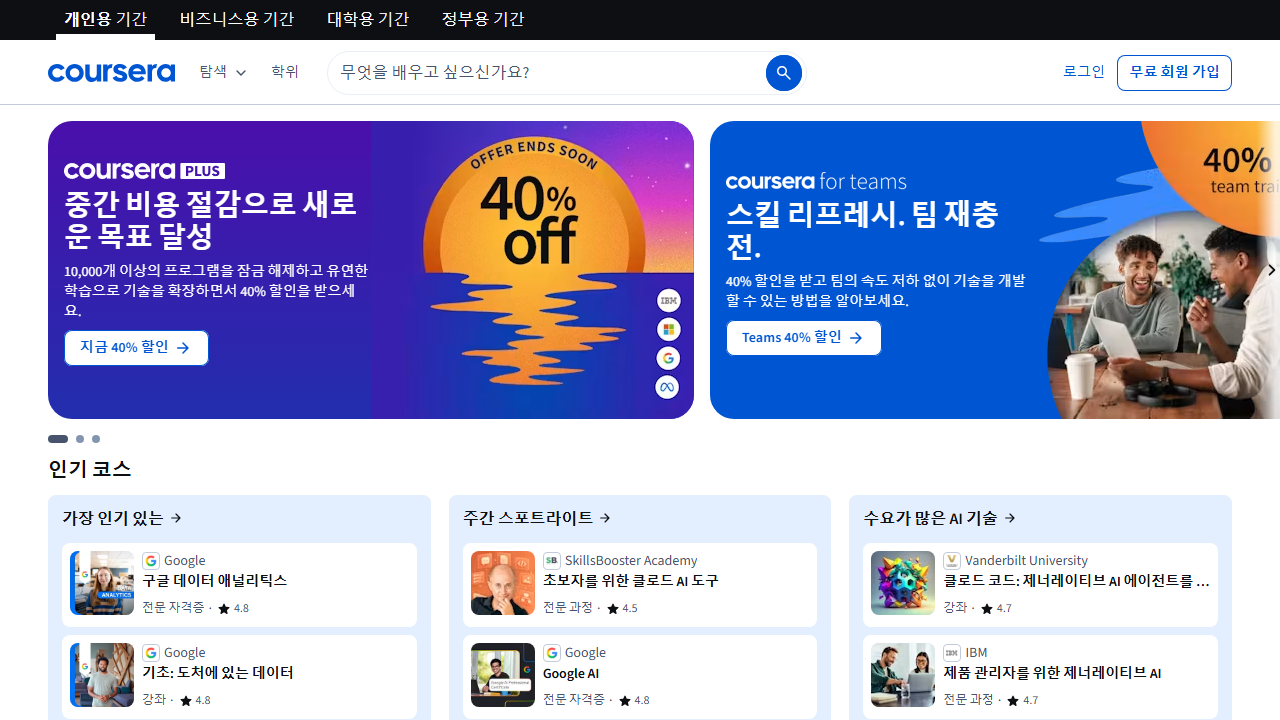This screenshot has width=1280, height=720.
Task: Open thumbnail of Vanderbilt 클로드 코드 course
Action: pos(903,583)
